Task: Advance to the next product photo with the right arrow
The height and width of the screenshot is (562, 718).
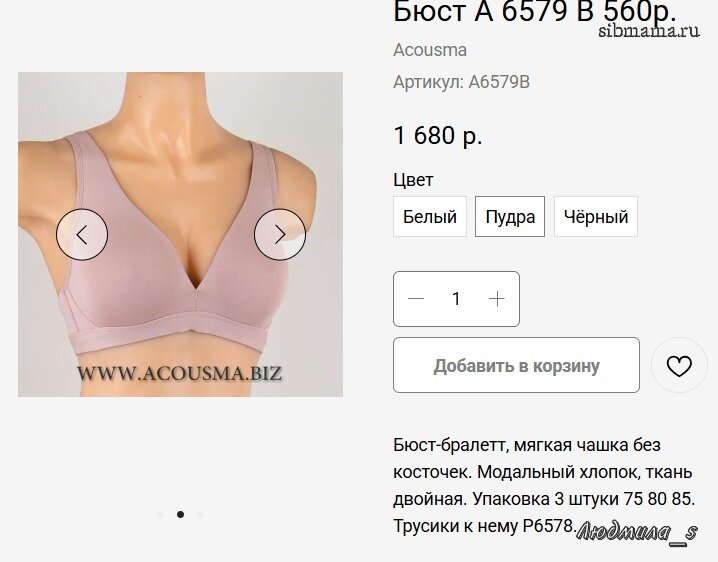Action: point(280,235)
